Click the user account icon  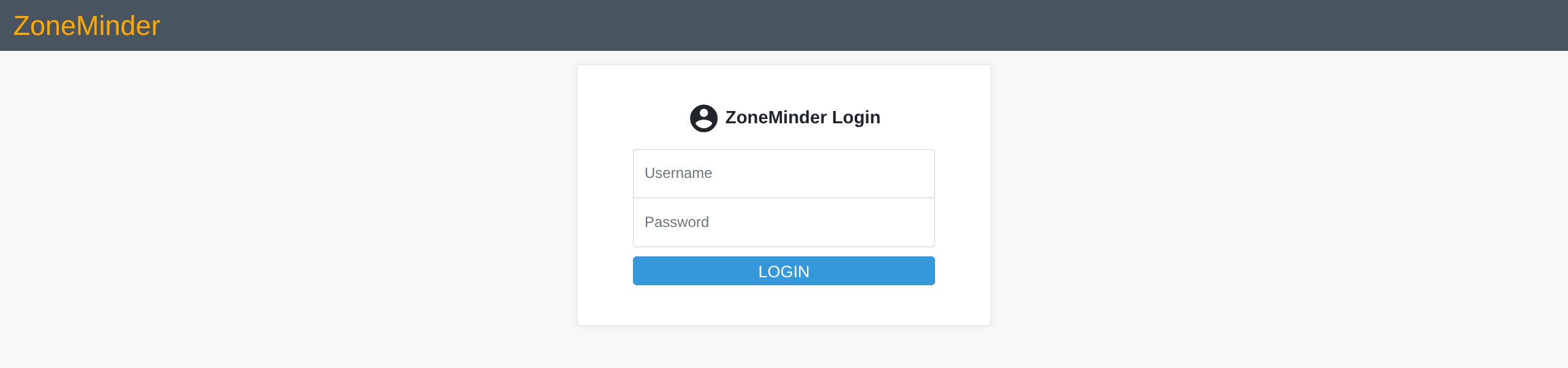tap(703, 118)
